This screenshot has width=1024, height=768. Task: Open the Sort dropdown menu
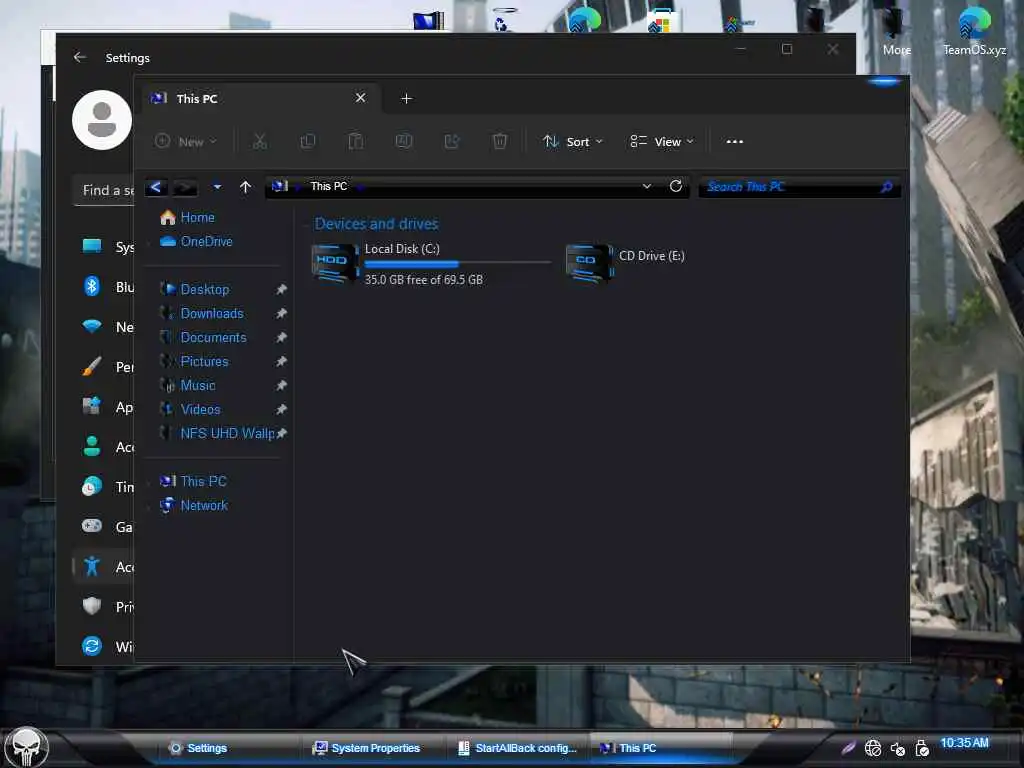click(573, 142)
